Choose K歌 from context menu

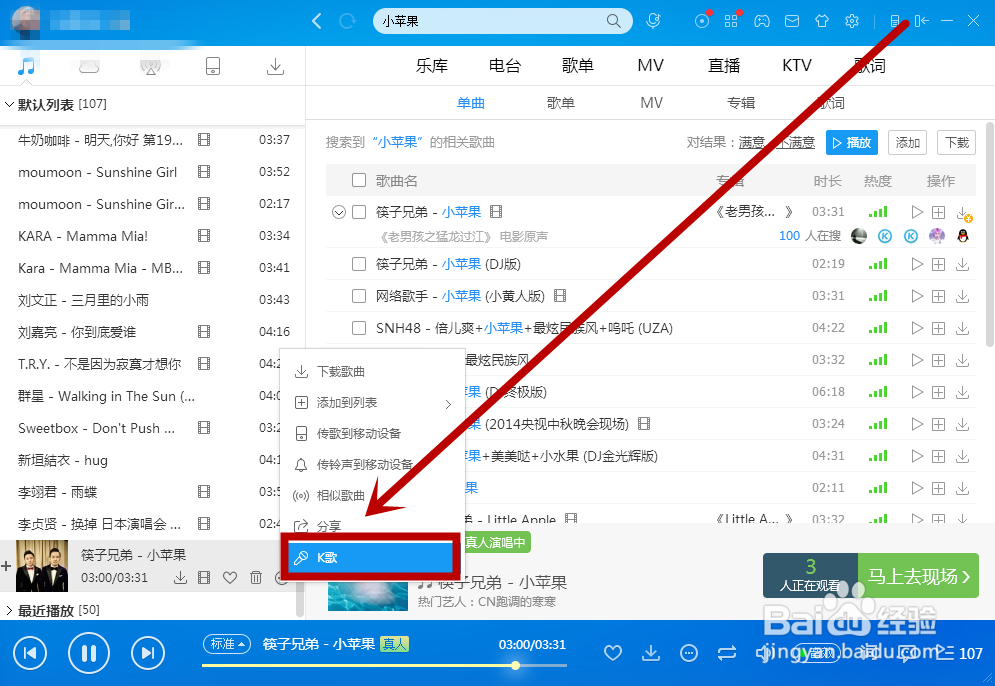[371, 557]
